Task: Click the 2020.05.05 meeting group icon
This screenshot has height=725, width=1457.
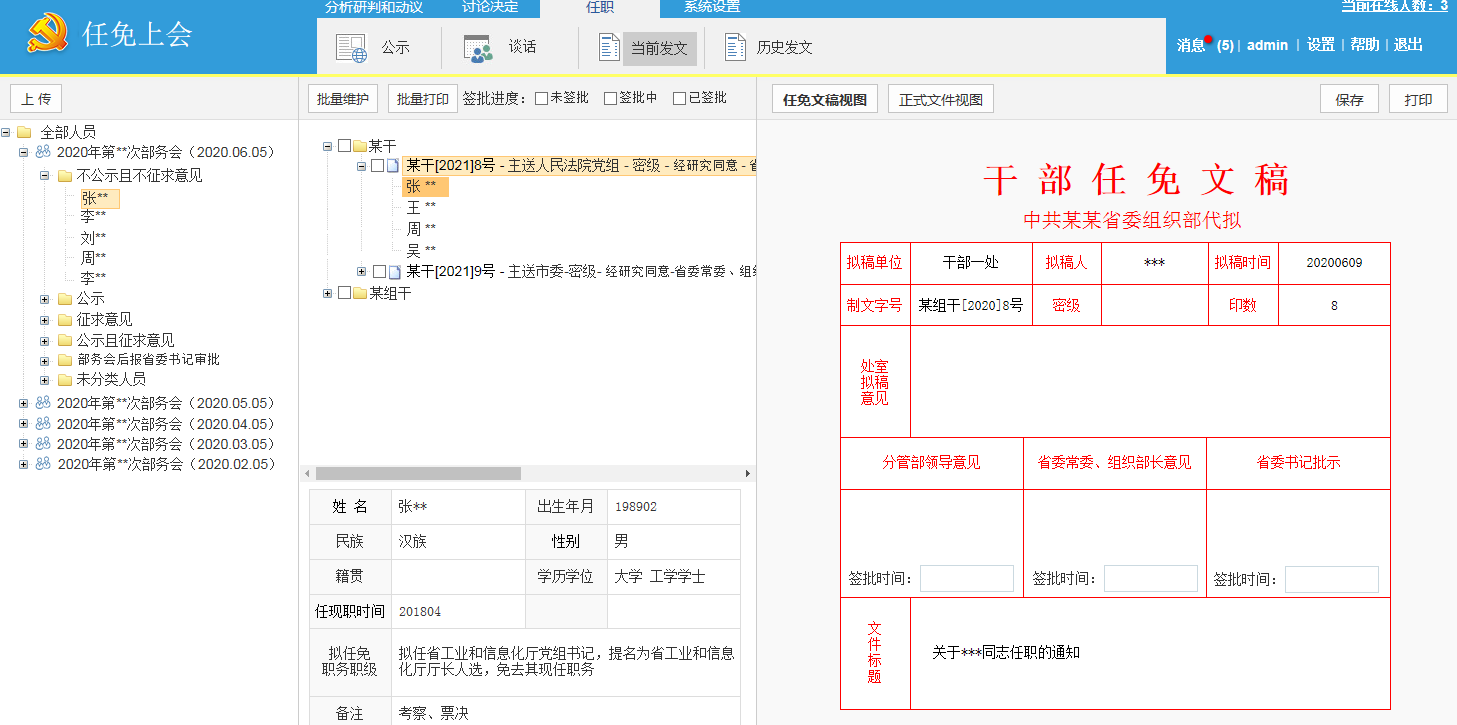Action: 43,403
